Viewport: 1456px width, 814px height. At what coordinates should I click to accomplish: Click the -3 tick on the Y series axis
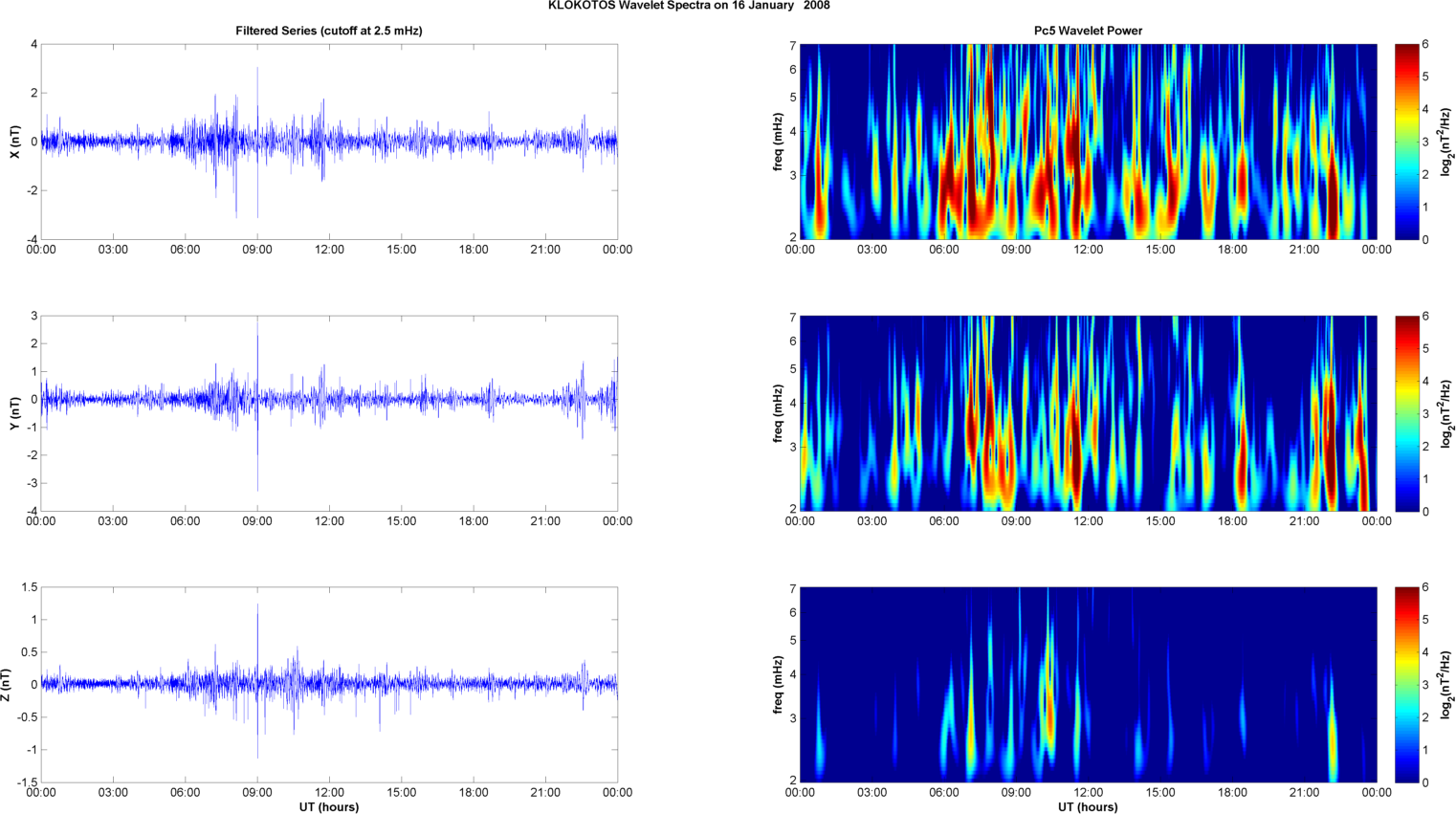[31, 483]
